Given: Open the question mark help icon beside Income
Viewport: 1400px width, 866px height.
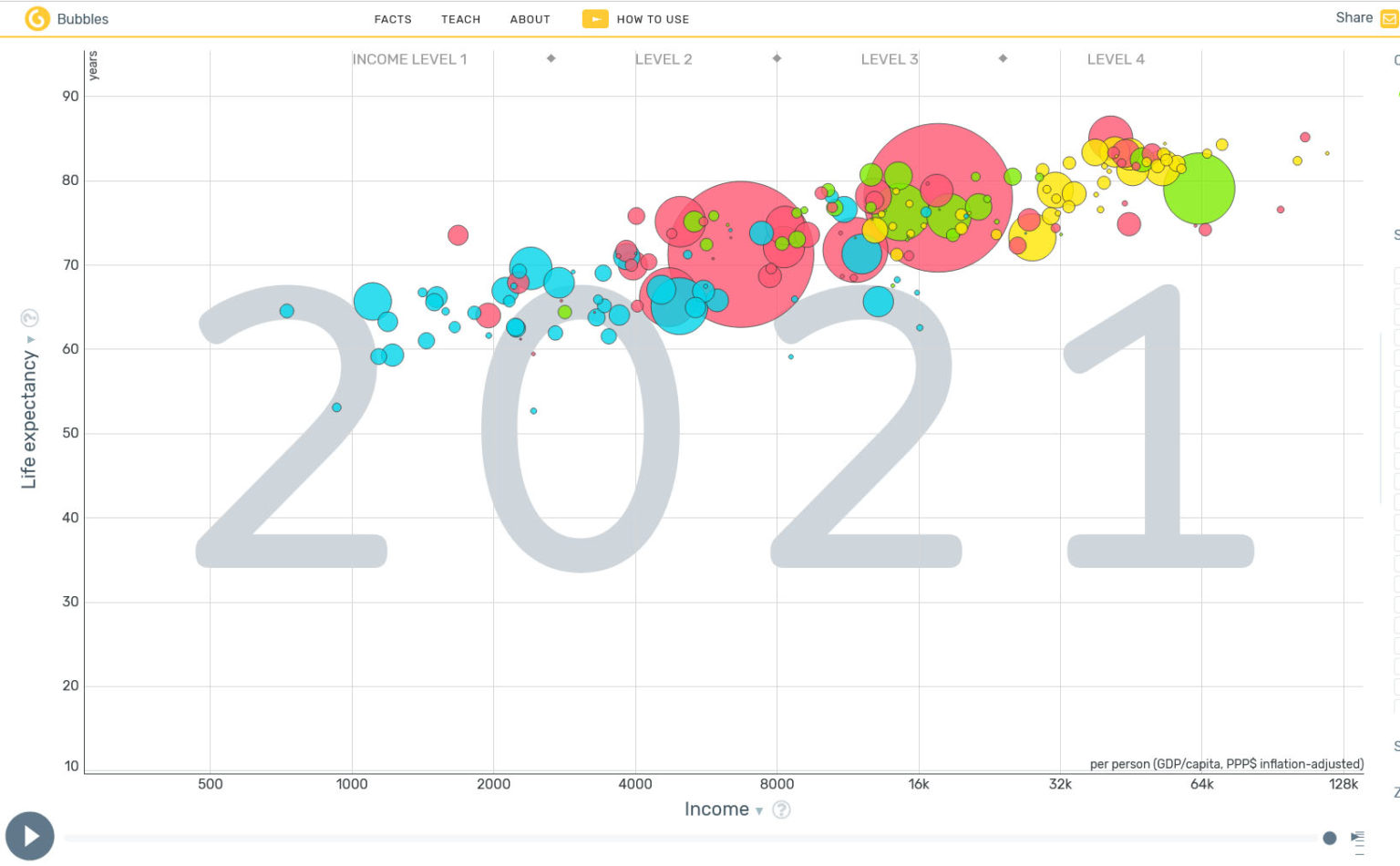Looking at the screenshot, I should point(781,809).
